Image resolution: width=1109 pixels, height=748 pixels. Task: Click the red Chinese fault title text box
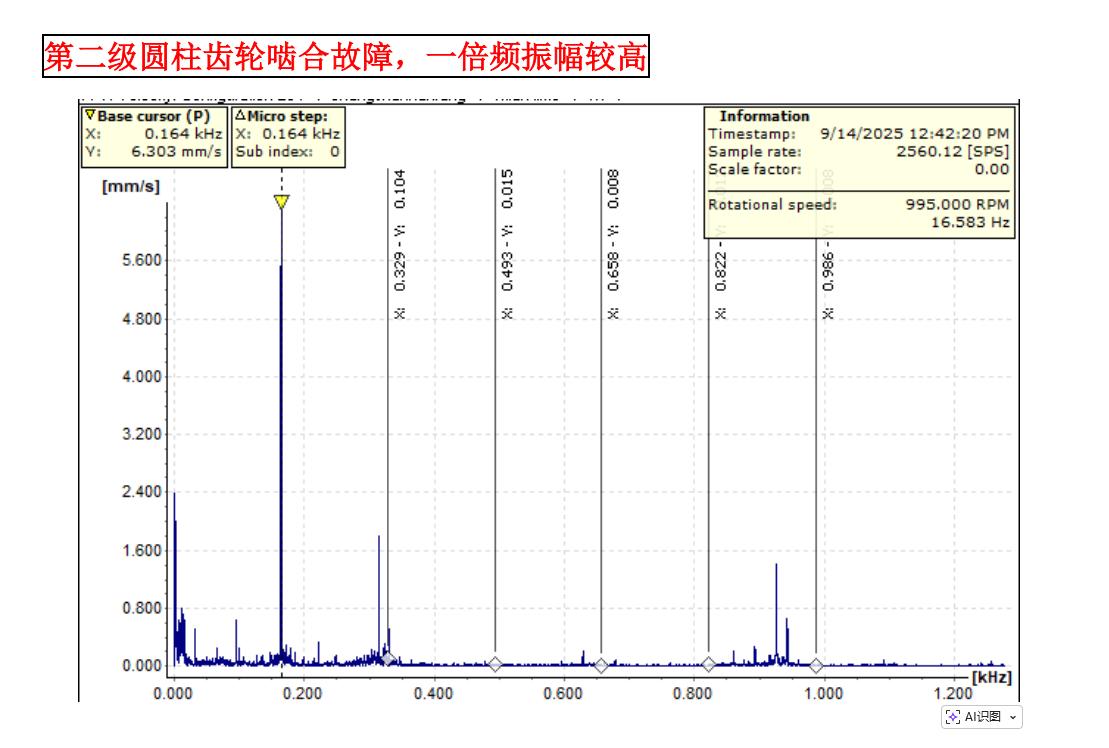point(346,57)
